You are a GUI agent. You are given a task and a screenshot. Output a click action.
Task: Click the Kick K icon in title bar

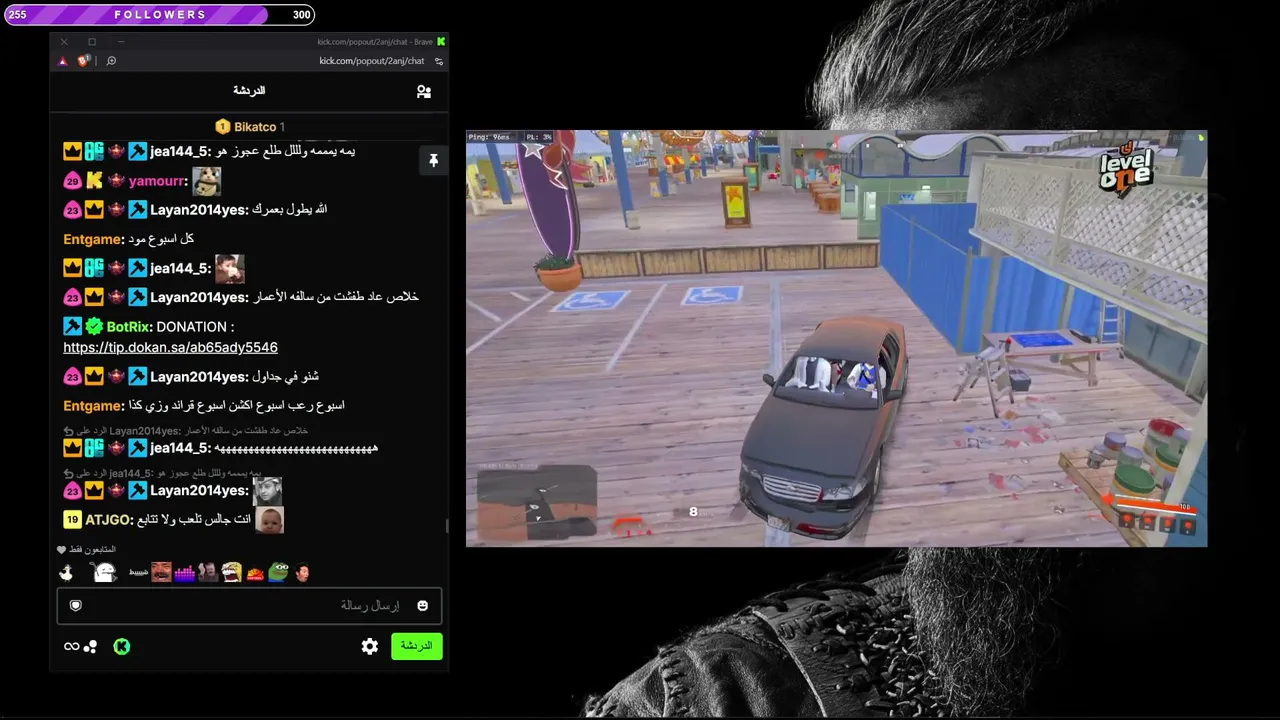pos(441,41)
